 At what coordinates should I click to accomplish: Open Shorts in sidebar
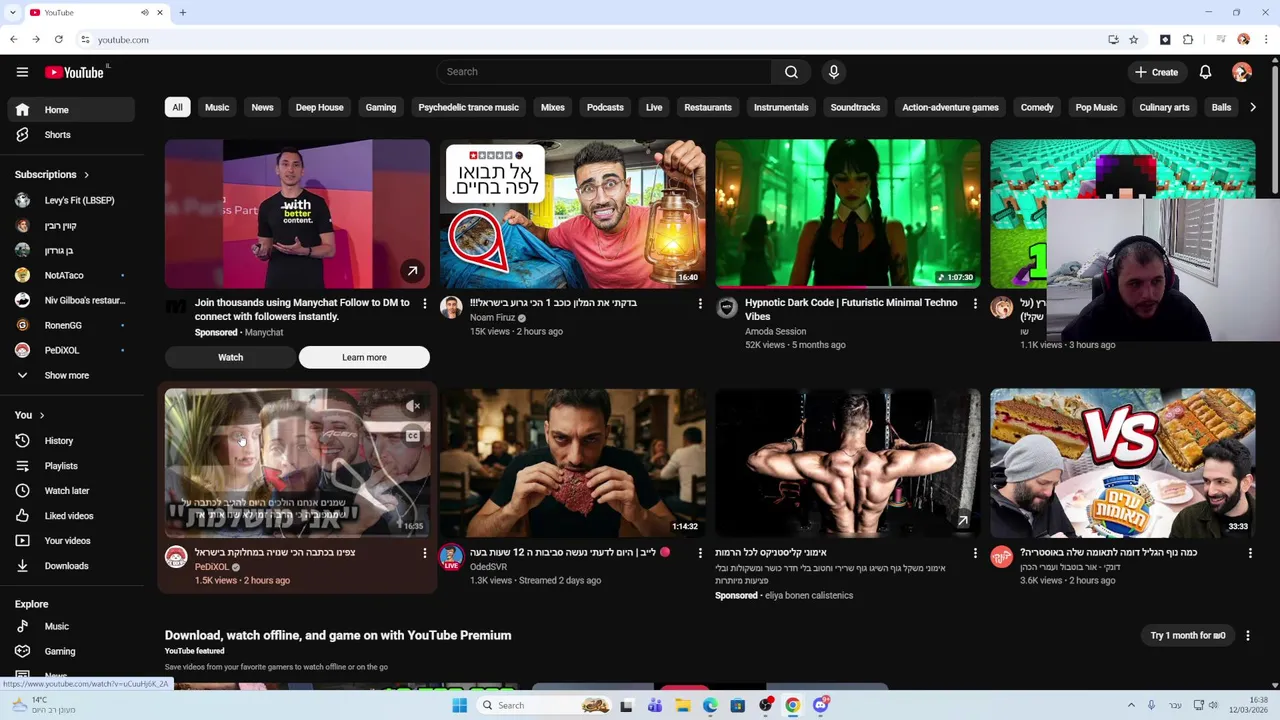coord(69,135)
